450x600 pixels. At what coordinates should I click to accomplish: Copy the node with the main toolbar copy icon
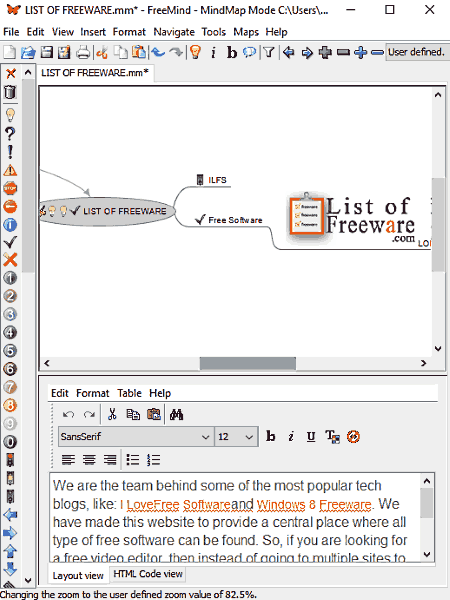[121, 52]
